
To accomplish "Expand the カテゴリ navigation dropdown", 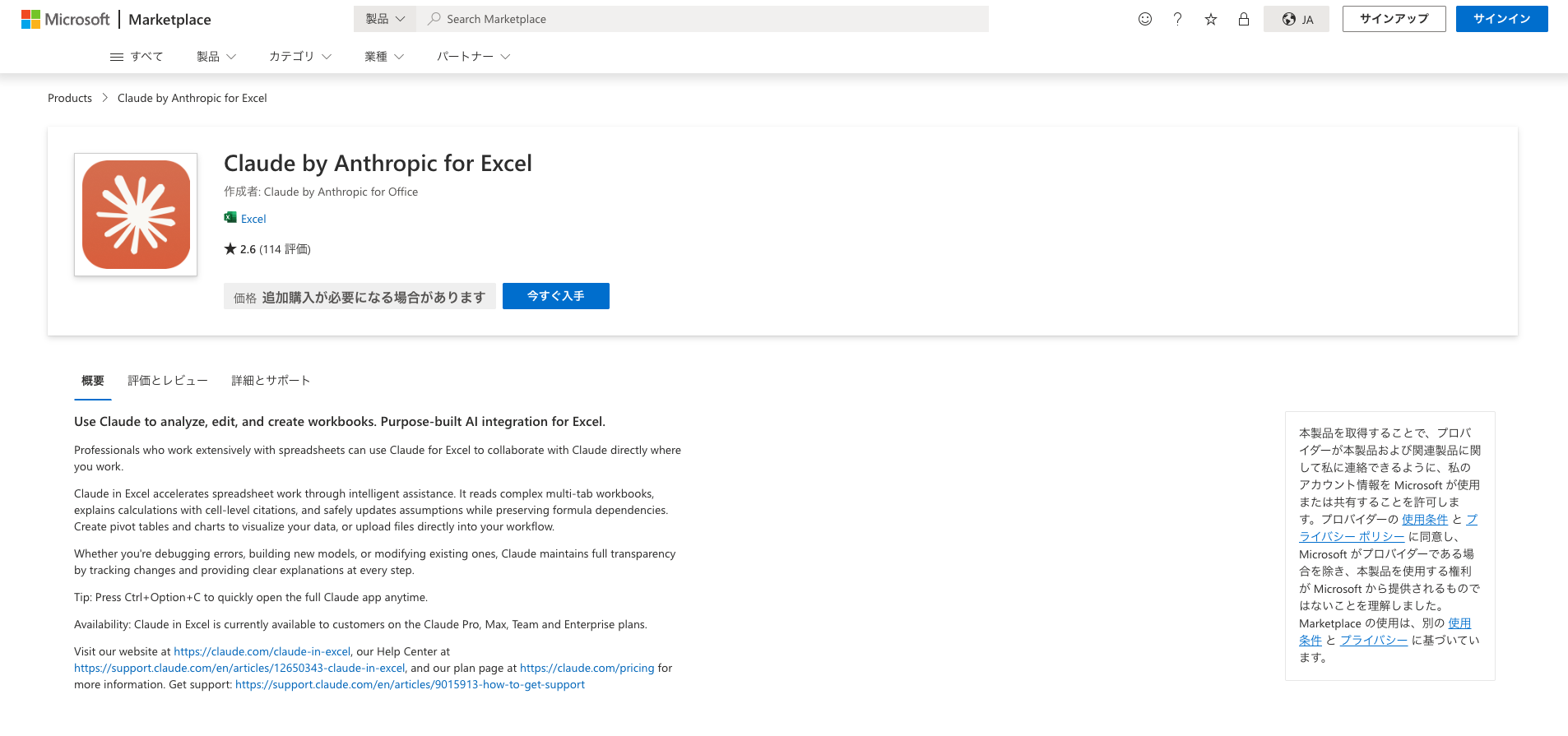I will tap(299, 57).
